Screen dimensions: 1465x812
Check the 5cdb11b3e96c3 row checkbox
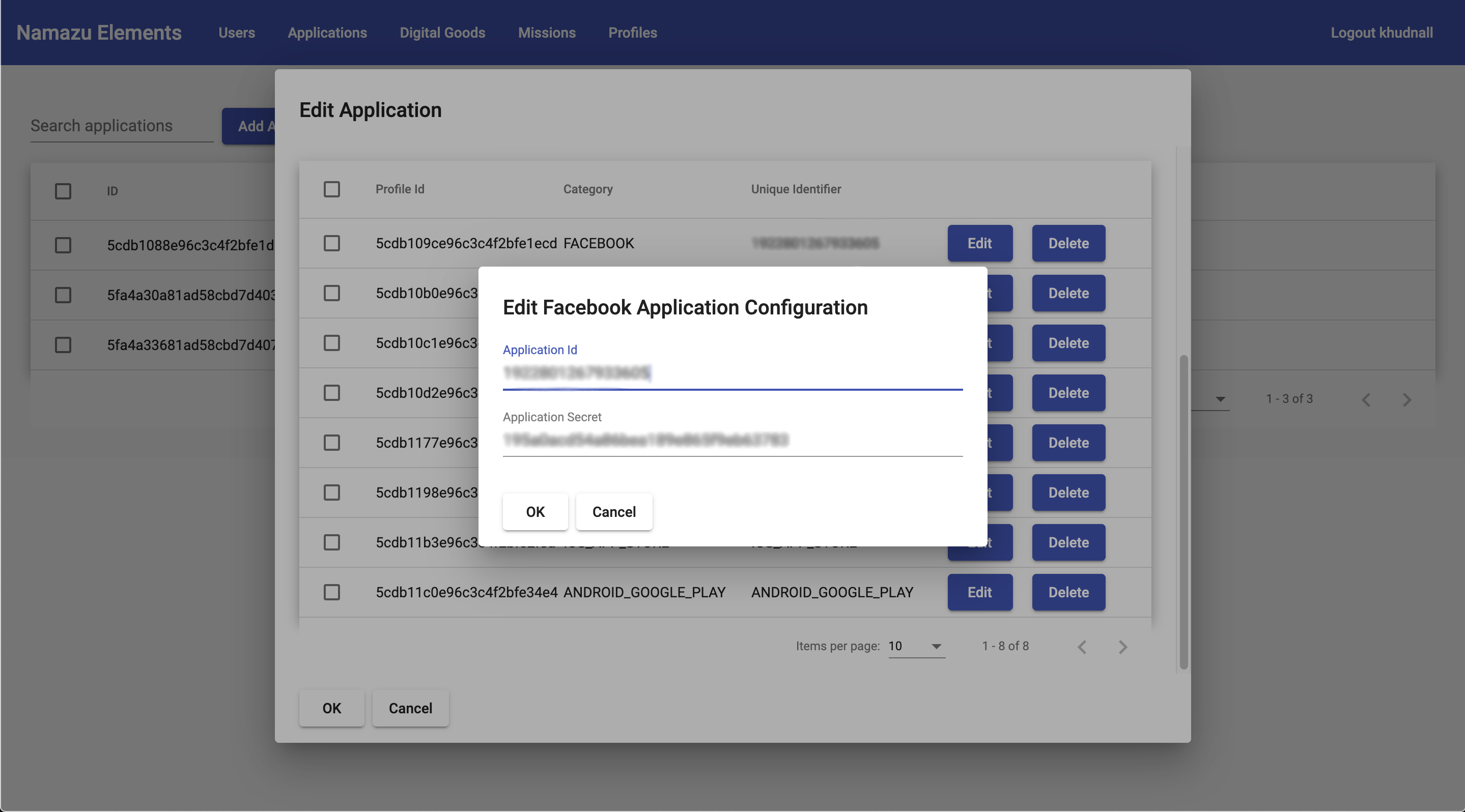click(x=331, y=543)
